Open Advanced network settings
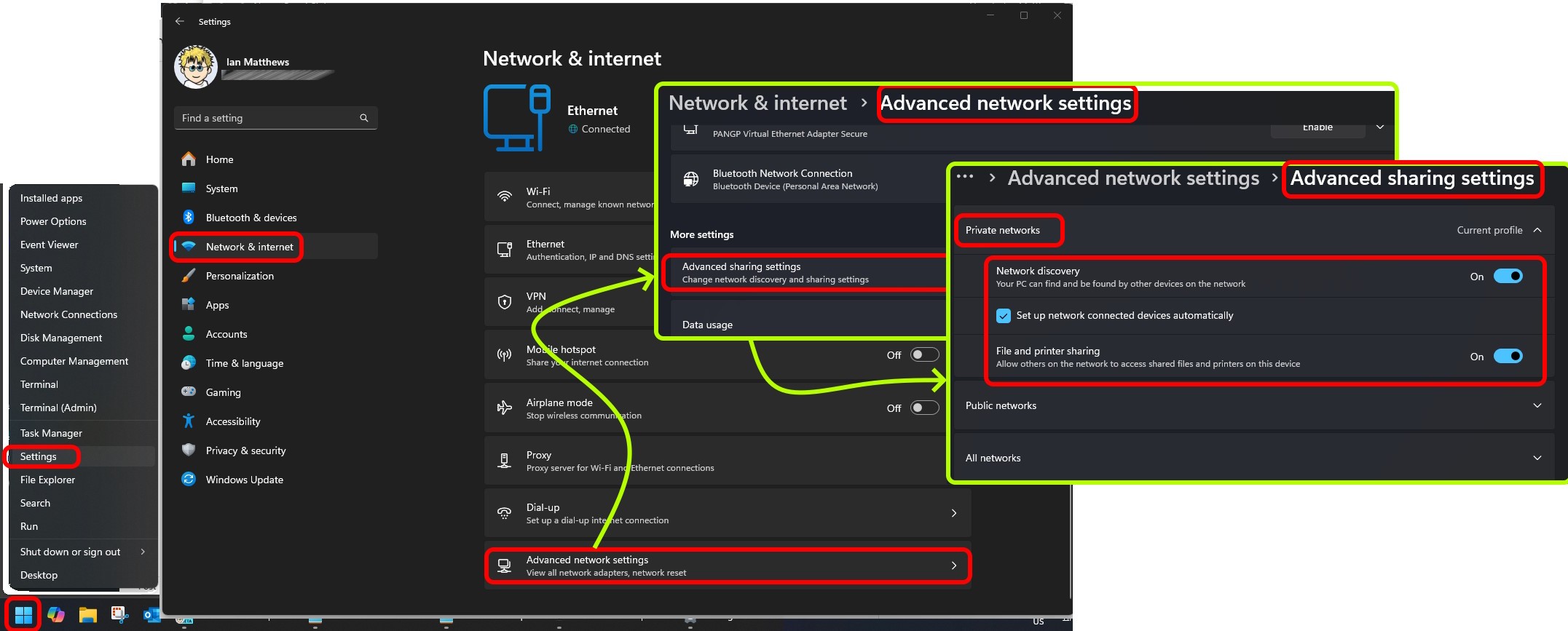This screenshot has width=1568, height=631. coord(727,566)
